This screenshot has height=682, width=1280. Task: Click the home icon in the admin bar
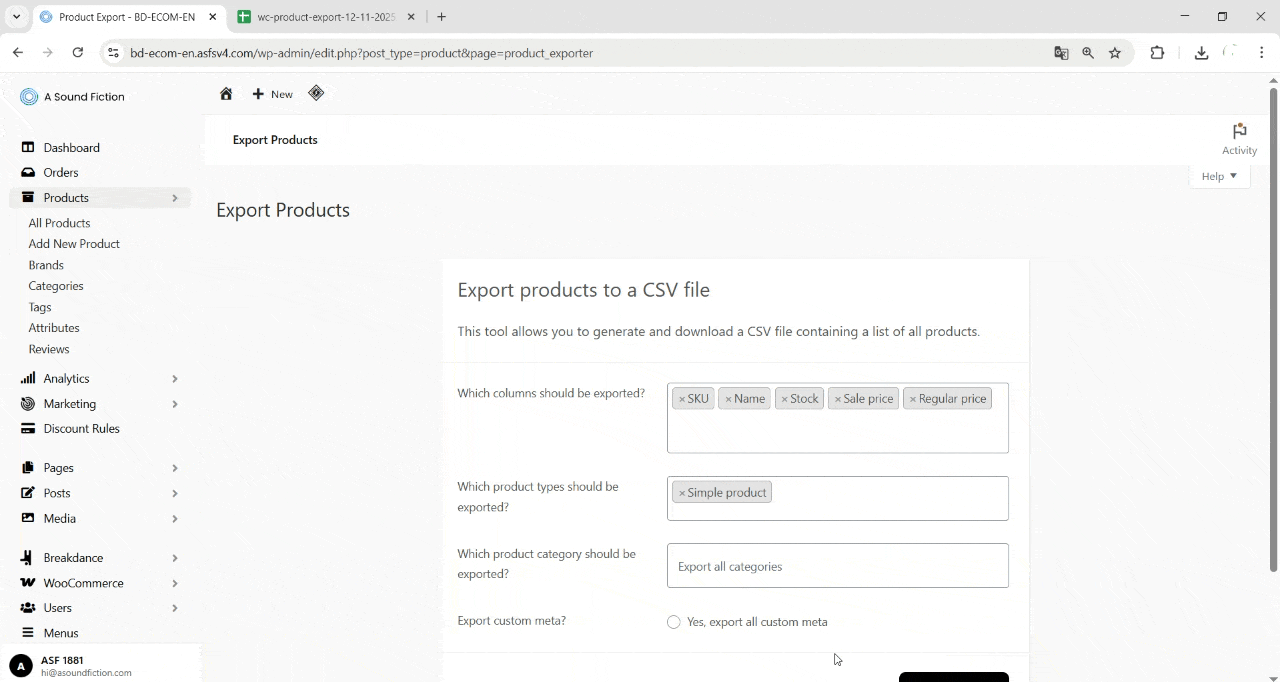pos(226,93)
